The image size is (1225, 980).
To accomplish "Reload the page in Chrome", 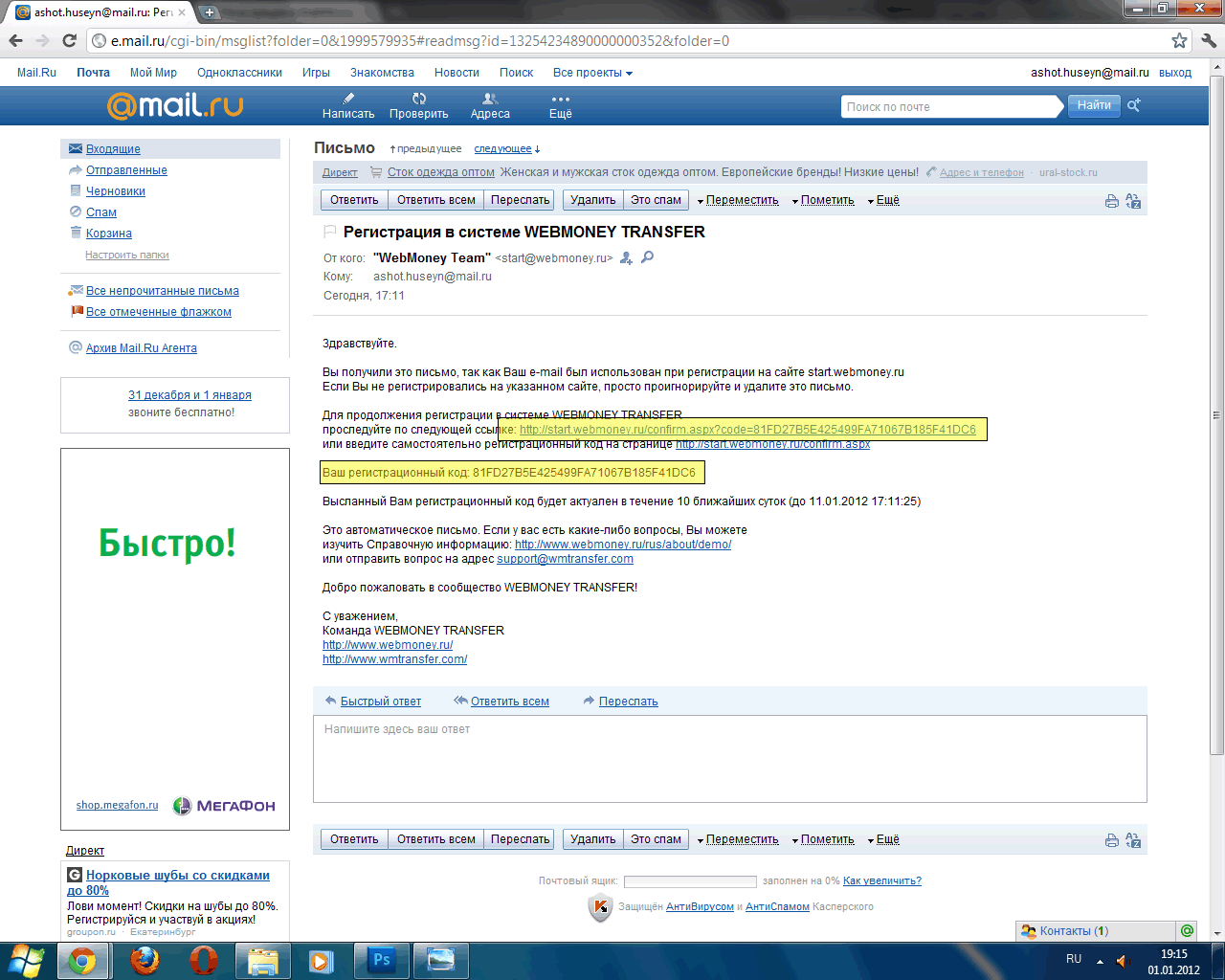I will (69, 40).
